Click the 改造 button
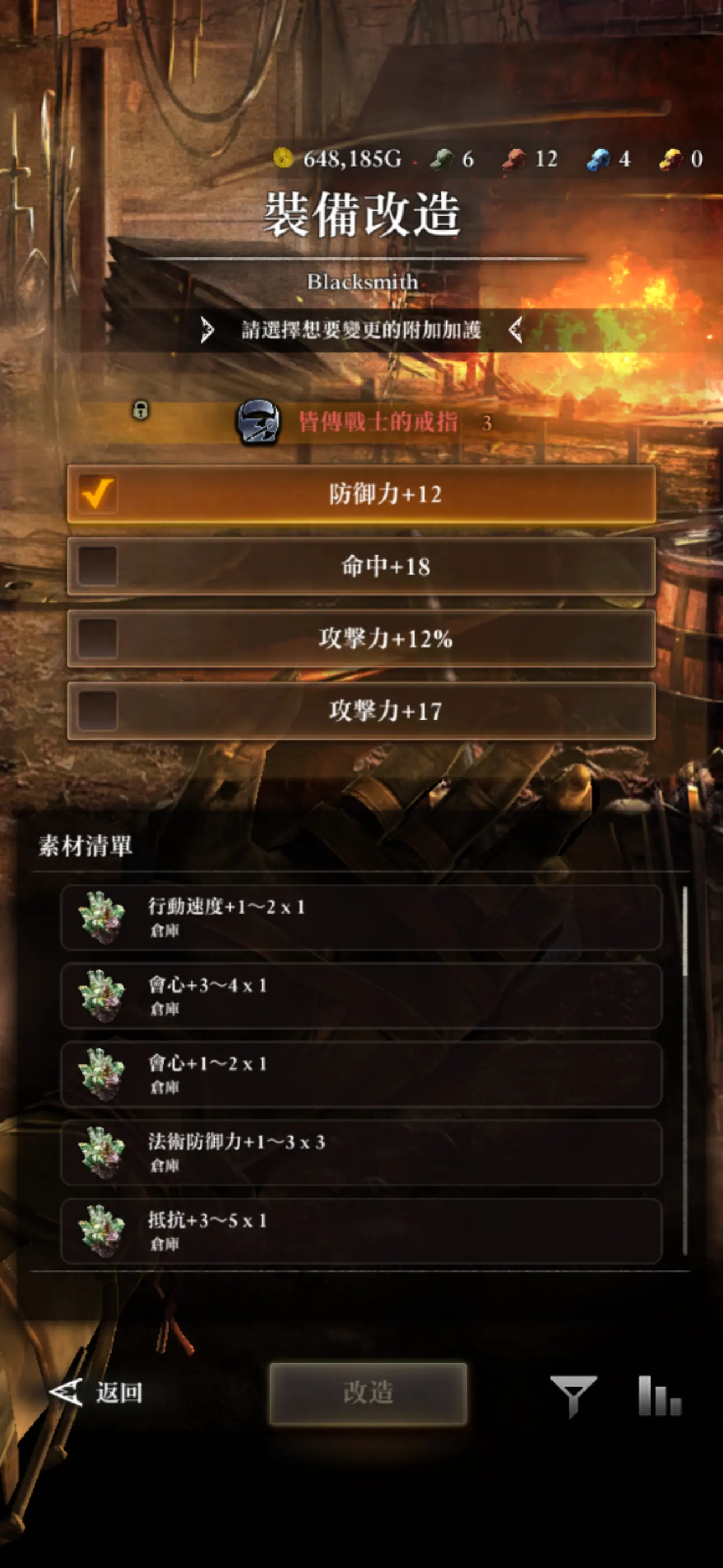 click(x=368, y=1393)
